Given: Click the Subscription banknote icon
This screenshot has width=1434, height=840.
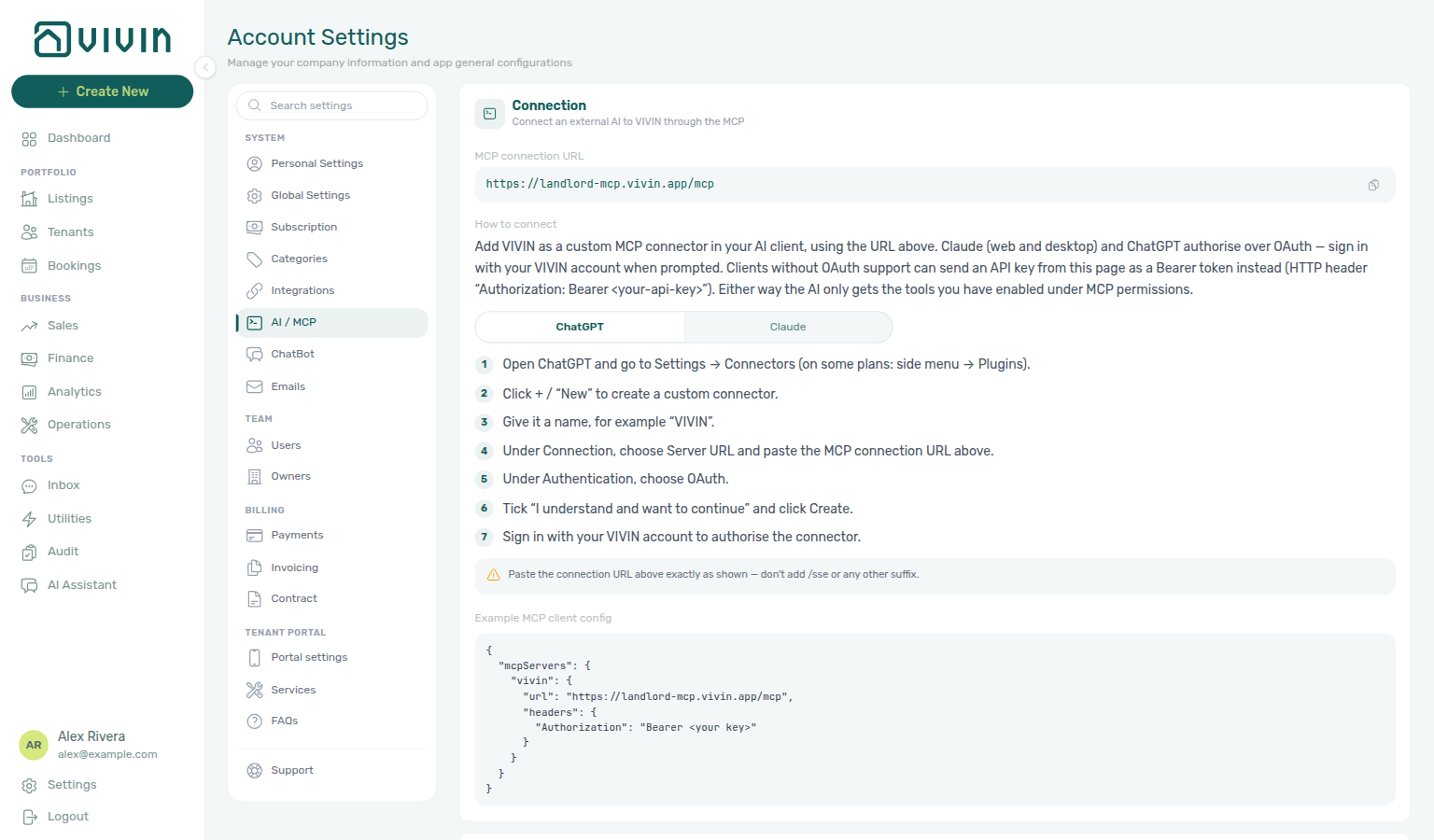Looking at the screenshot, I should pyautogui.click(x=254, y=227).
